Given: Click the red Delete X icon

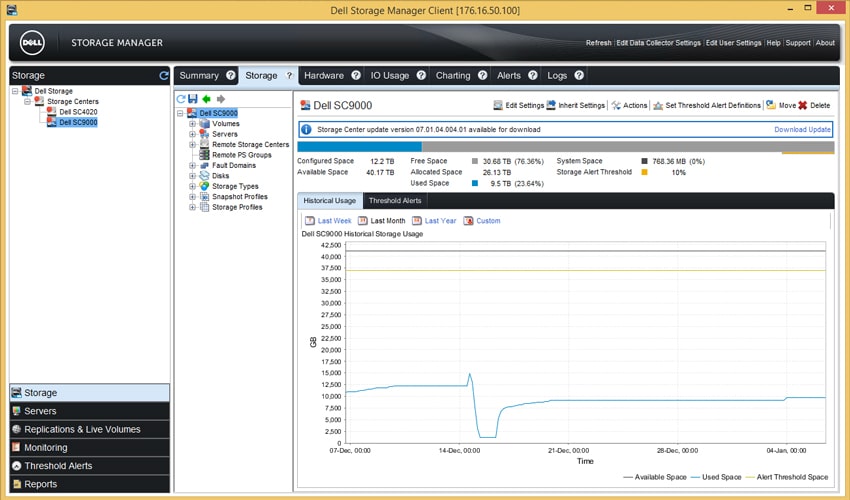Looking at the screenshot, I should coord(802,105).
